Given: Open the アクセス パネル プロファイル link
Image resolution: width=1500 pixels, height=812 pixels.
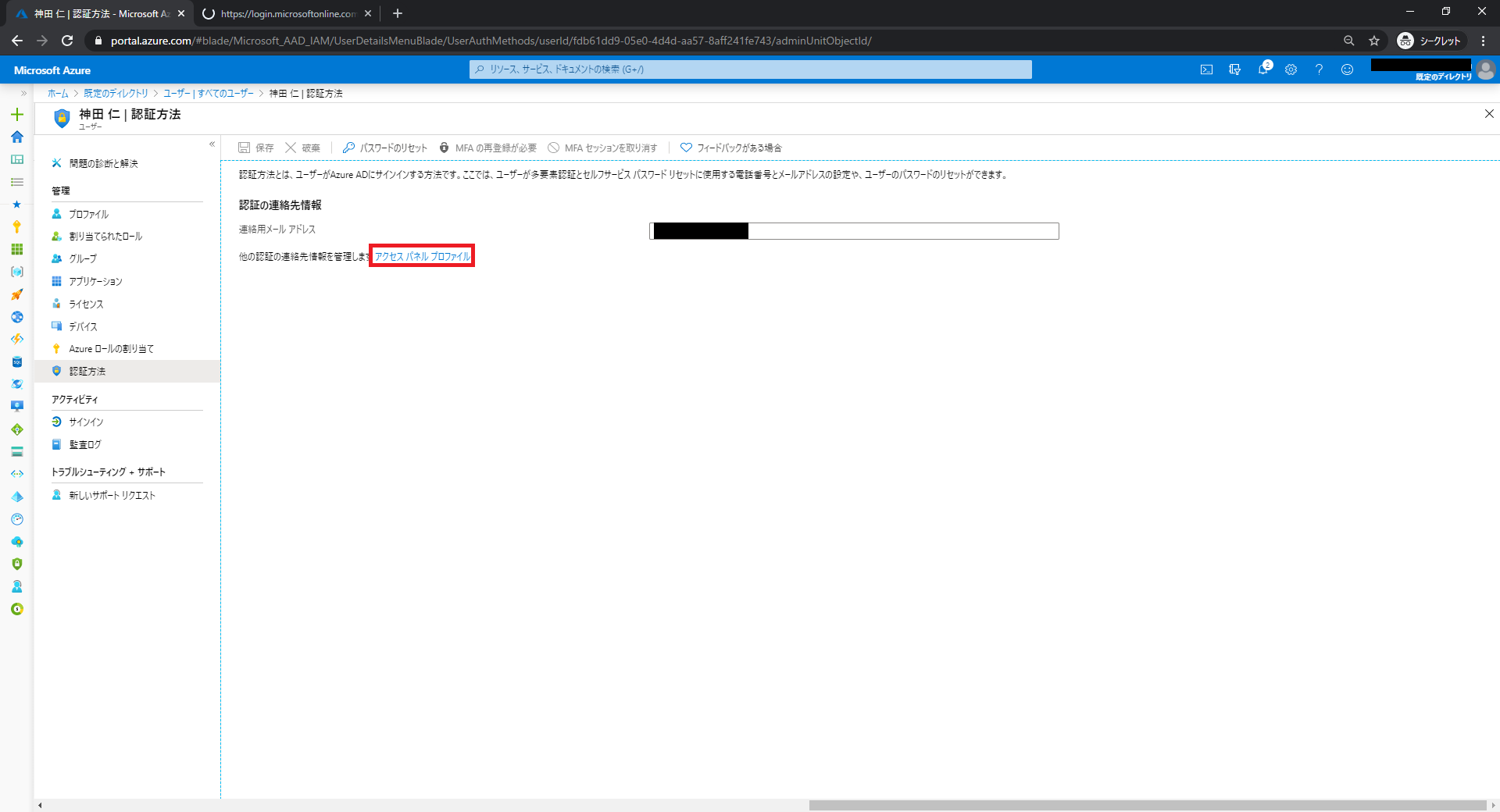Looking at the screenshot, I should click(422, 256).
